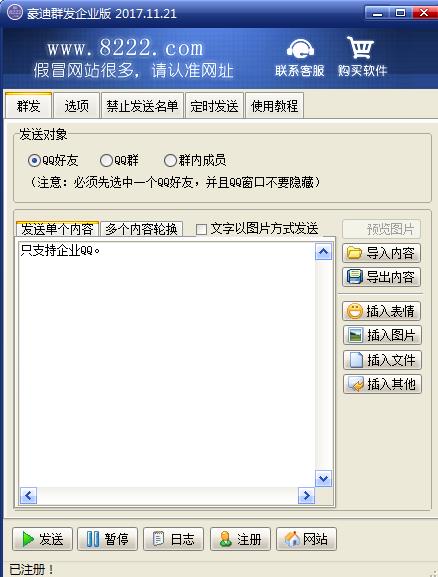438x577 pixels.
Task: Click the 暂停 pause button
Action: pos(107,539)
